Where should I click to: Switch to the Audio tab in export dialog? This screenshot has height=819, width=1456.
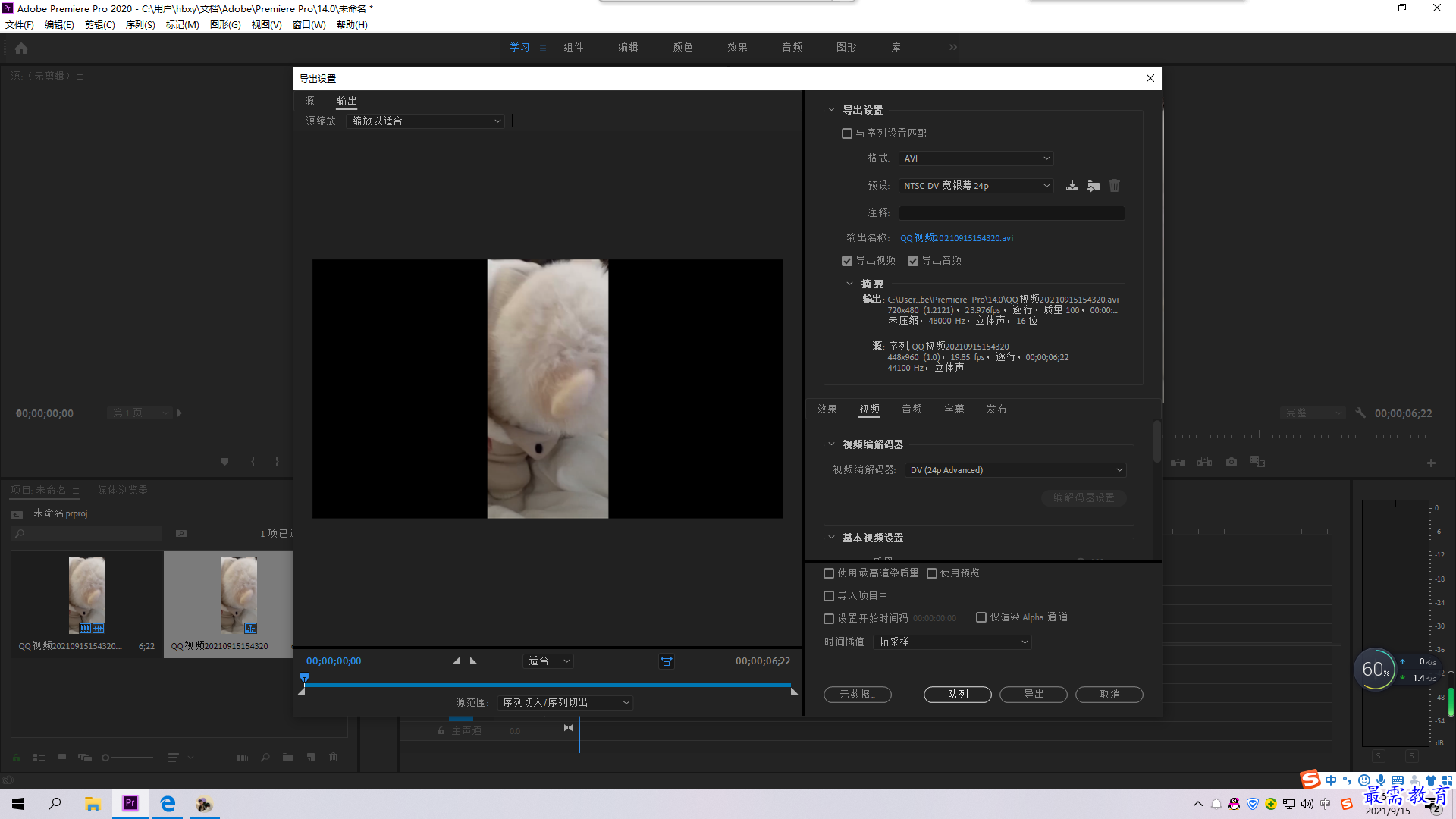point(912,409)
